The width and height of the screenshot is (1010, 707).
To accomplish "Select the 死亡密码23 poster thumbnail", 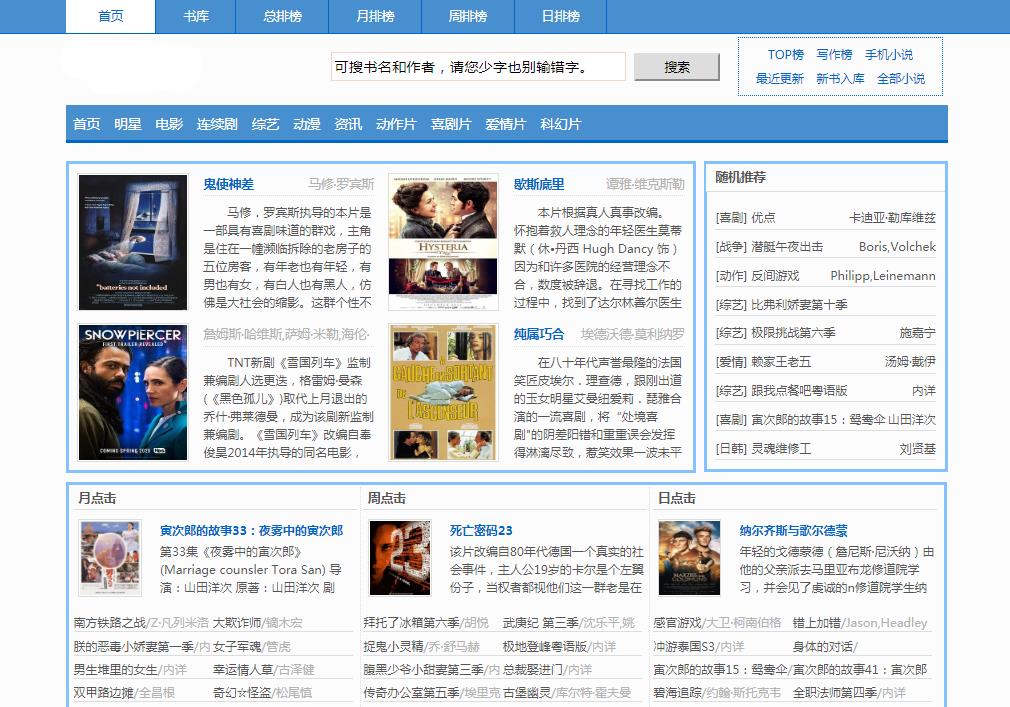I will point(400,557).
